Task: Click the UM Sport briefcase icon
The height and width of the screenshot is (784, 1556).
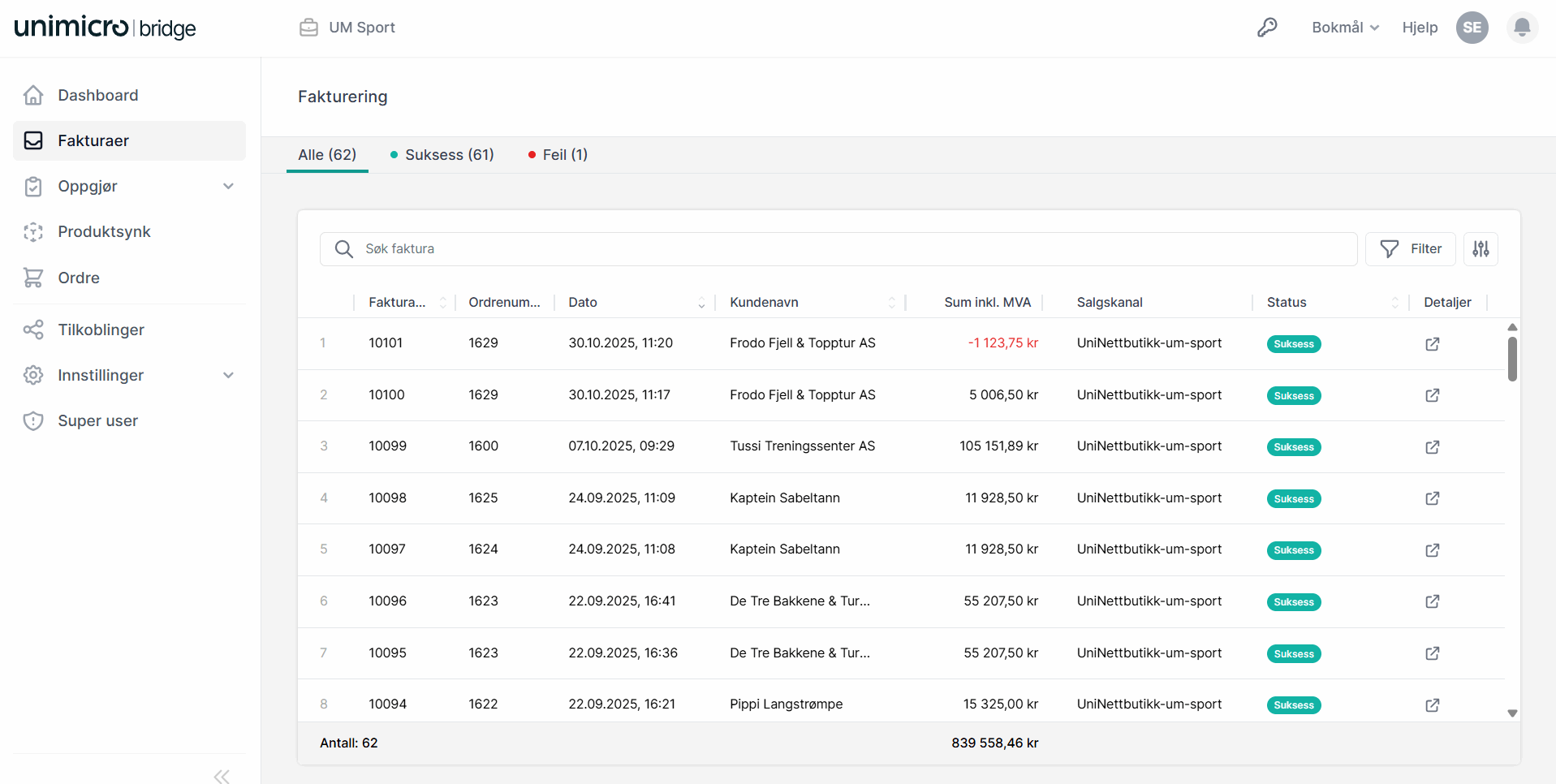Action: pyautogui.click(x=308, y=28)
